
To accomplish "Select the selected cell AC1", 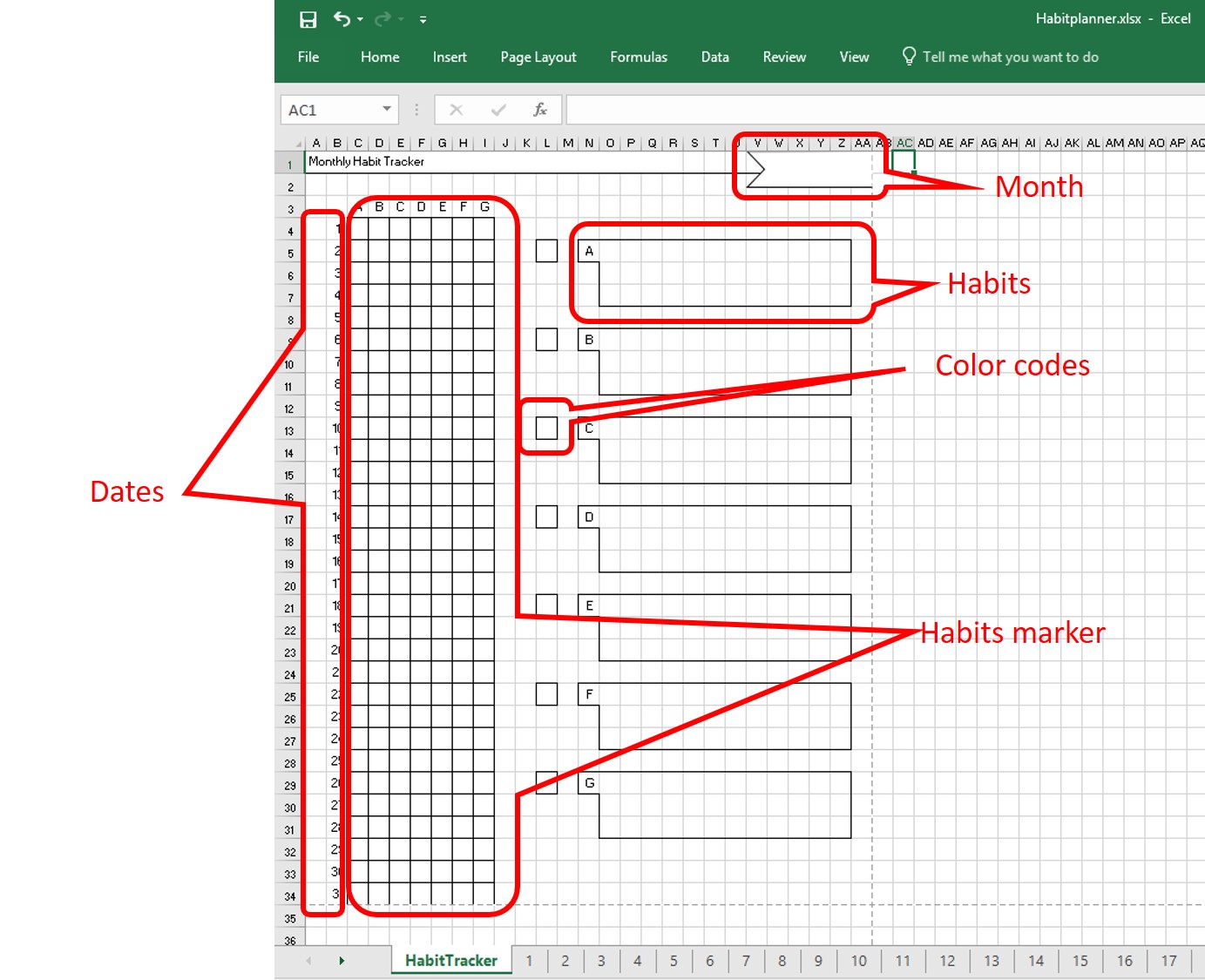I will coord(904,161).
